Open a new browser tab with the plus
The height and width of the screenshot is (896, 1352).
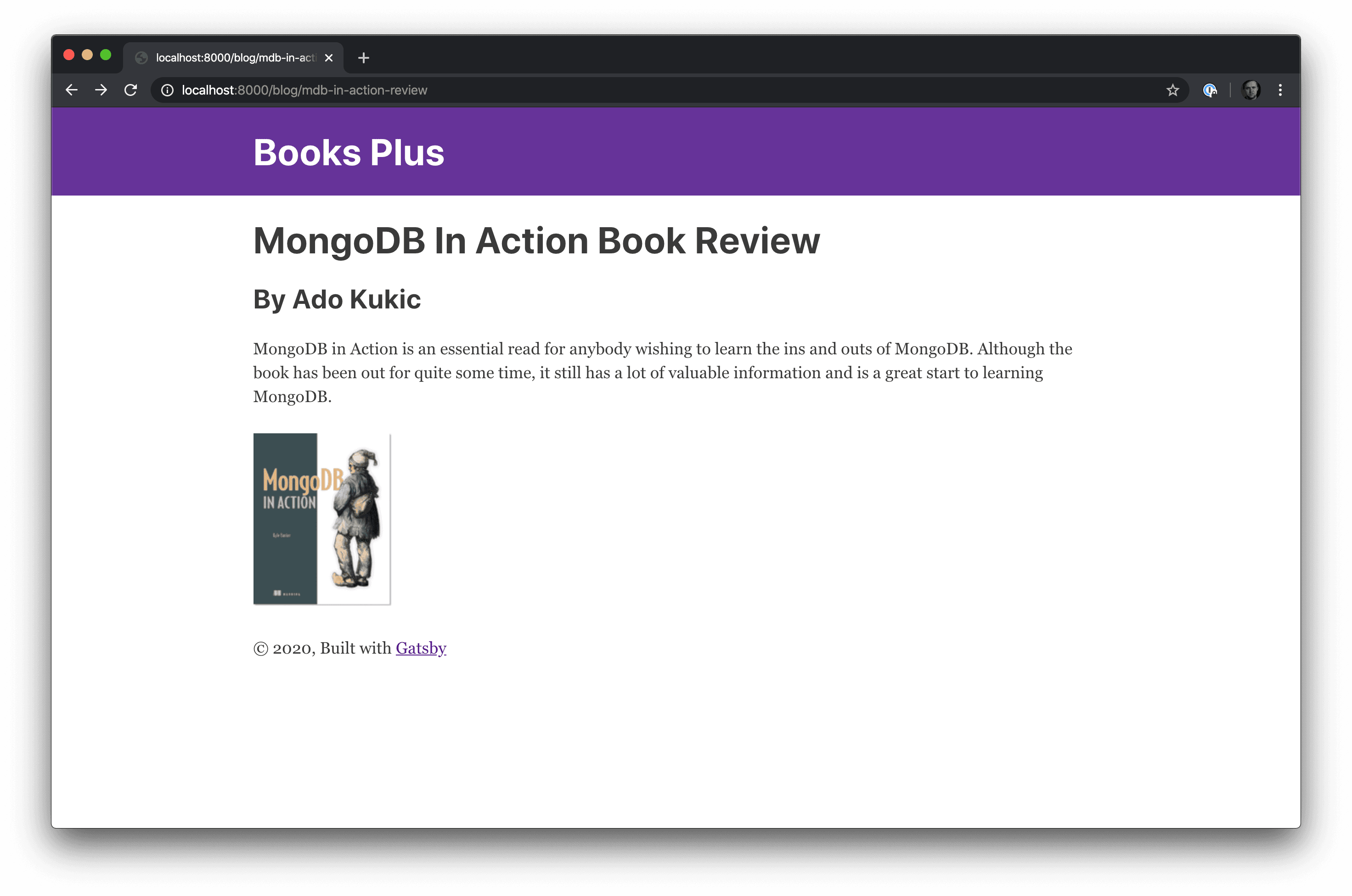point(364,58)
